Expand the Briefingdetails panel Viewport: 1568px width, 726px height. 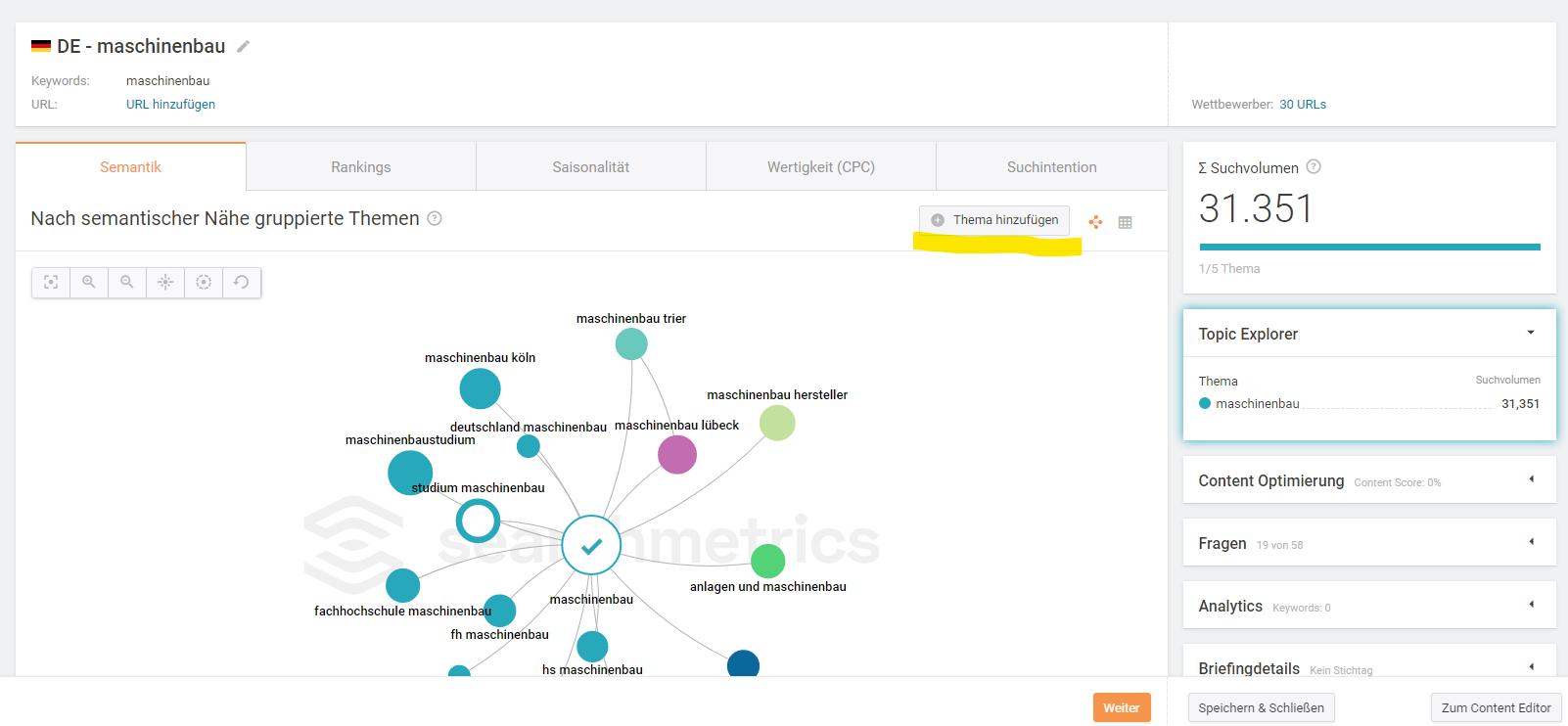click(1532, 667)
